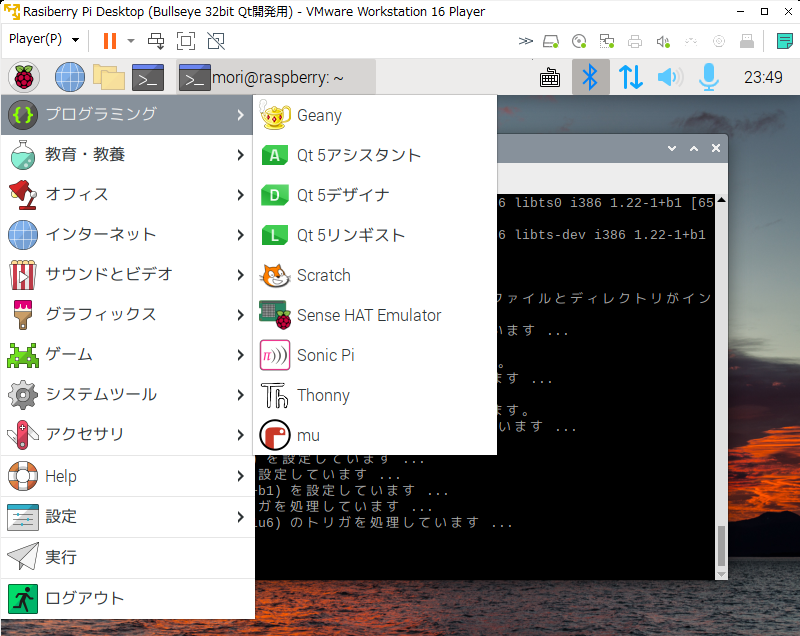Click the speaker volume icon in panel

(x=670, y=77)
